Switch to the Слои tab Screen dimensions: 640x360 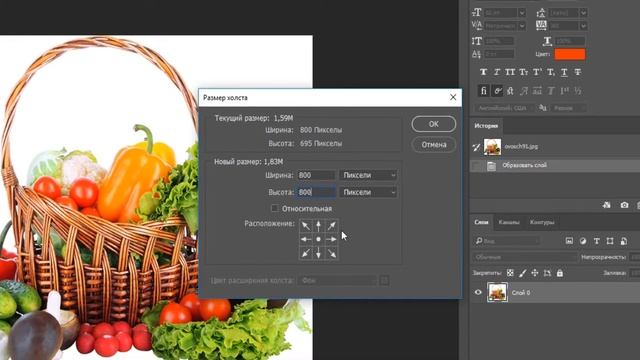point(481,222)
